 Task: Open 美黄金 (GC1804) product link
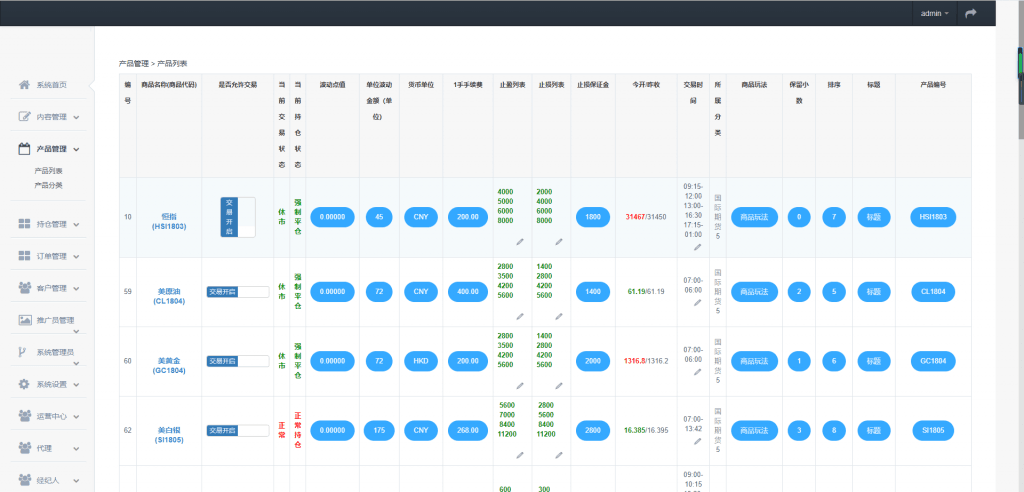click(x=171, y=365)
